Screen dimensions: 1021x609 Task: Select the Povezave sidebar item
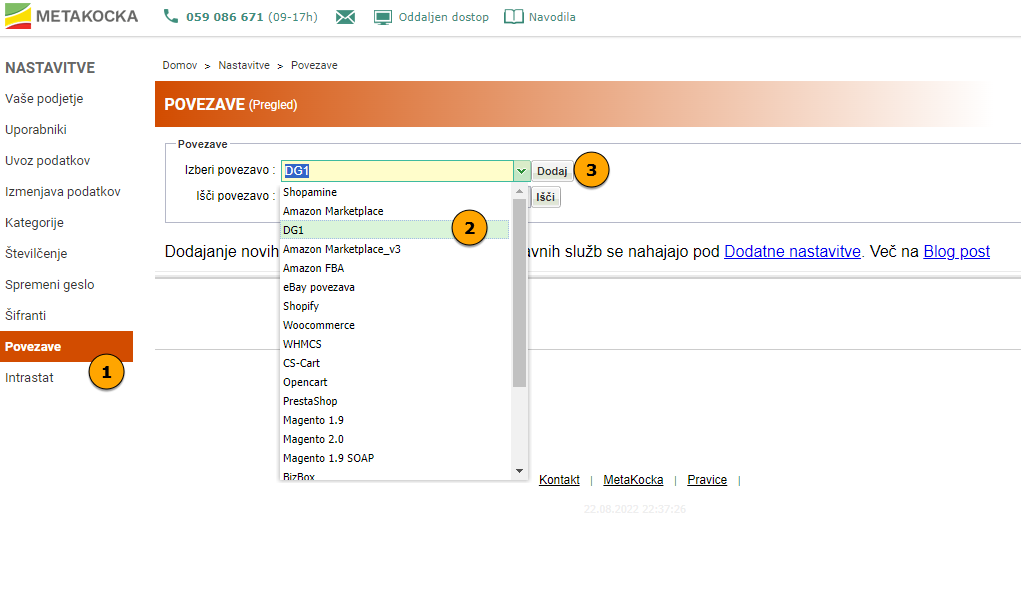(66, 347)
